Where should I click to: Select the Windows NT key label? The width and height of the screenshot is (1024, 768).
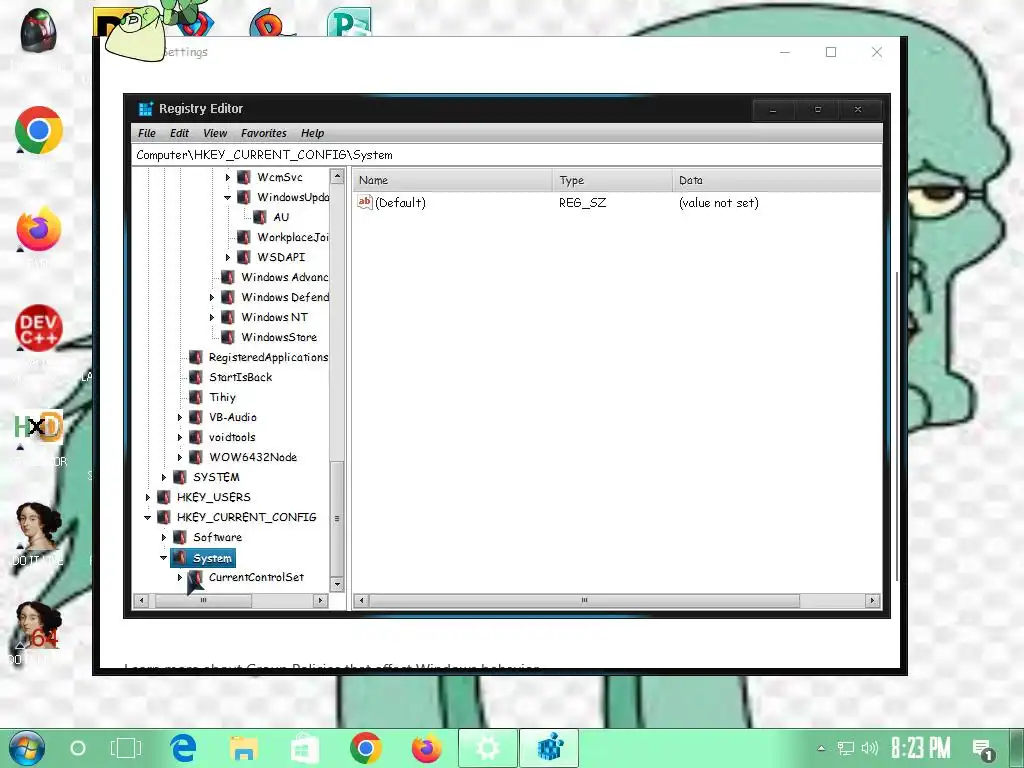(x=274, y=317)
